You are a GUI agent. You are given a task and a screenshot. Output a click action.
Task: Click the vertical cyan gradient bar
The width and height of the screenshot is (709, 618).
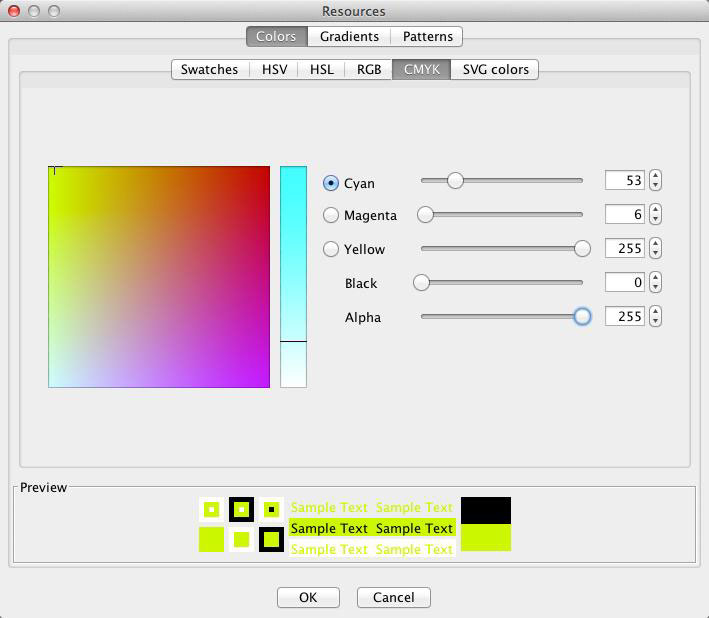[293, 277]
